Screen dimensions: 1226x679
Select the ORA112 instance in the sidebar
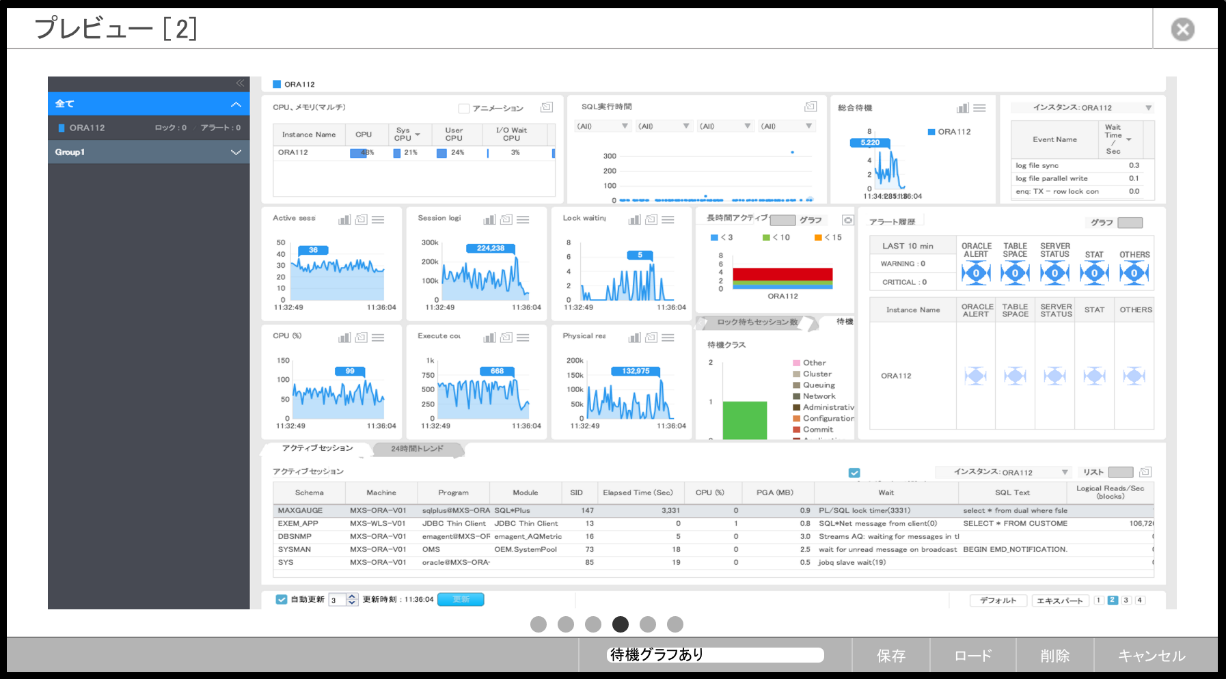tap(149, 128)
